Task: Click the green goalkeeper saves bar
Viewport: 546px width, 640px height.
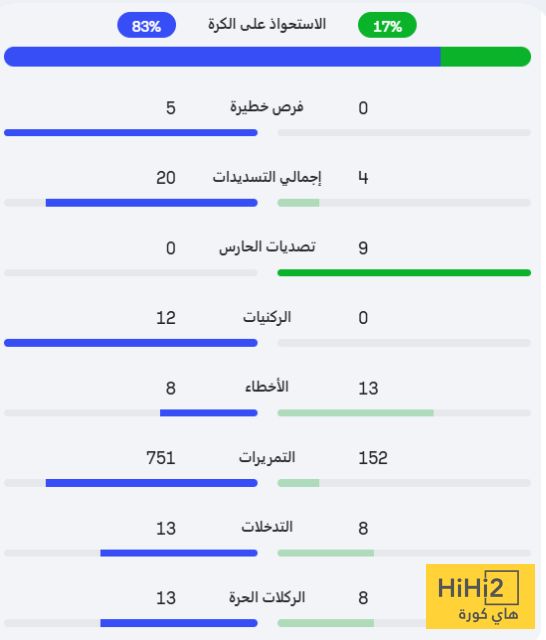Action: [x=404, y=273]
